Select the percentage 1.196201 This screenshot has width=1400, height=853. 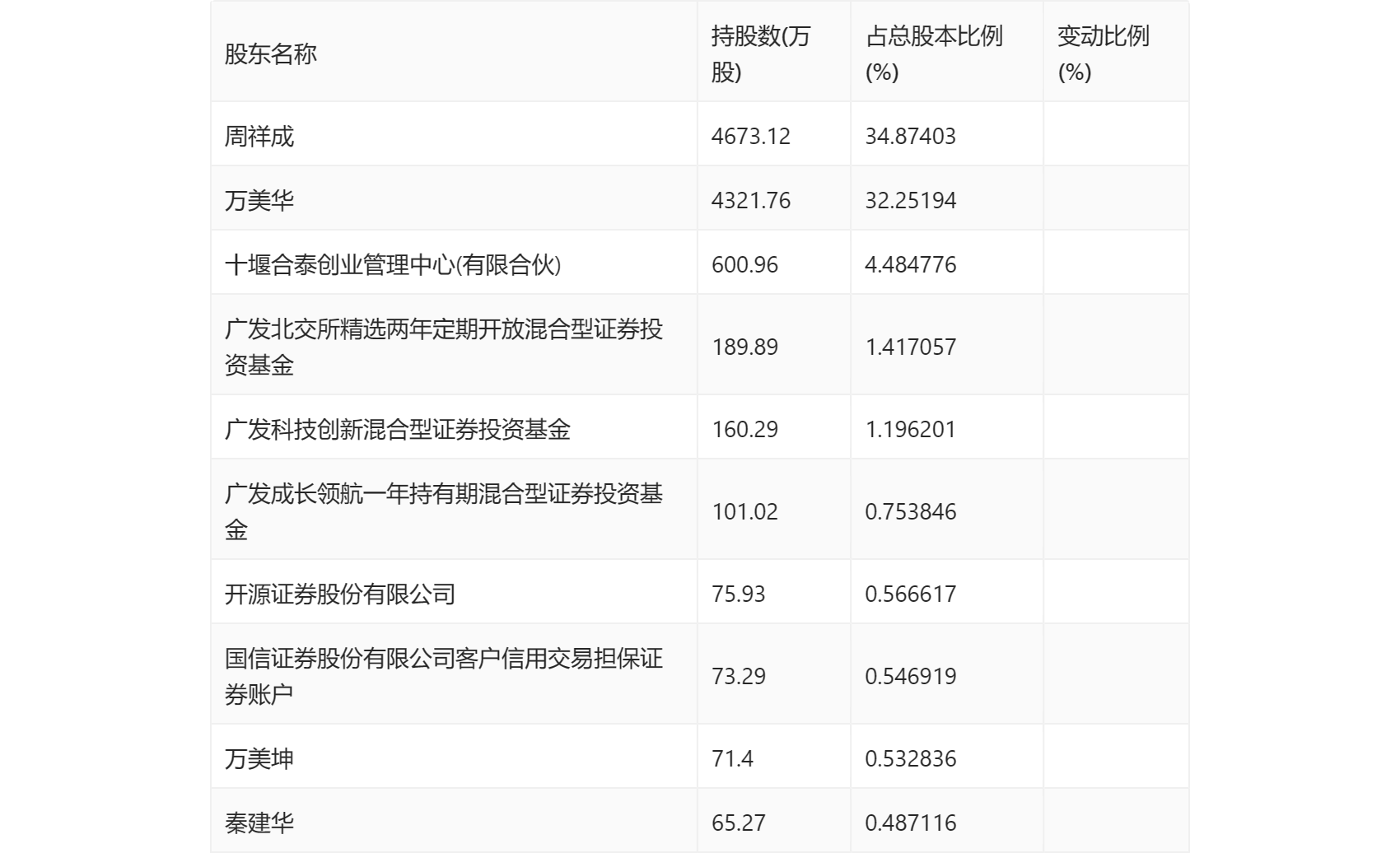pyautogui.click(x=911, y=429)
